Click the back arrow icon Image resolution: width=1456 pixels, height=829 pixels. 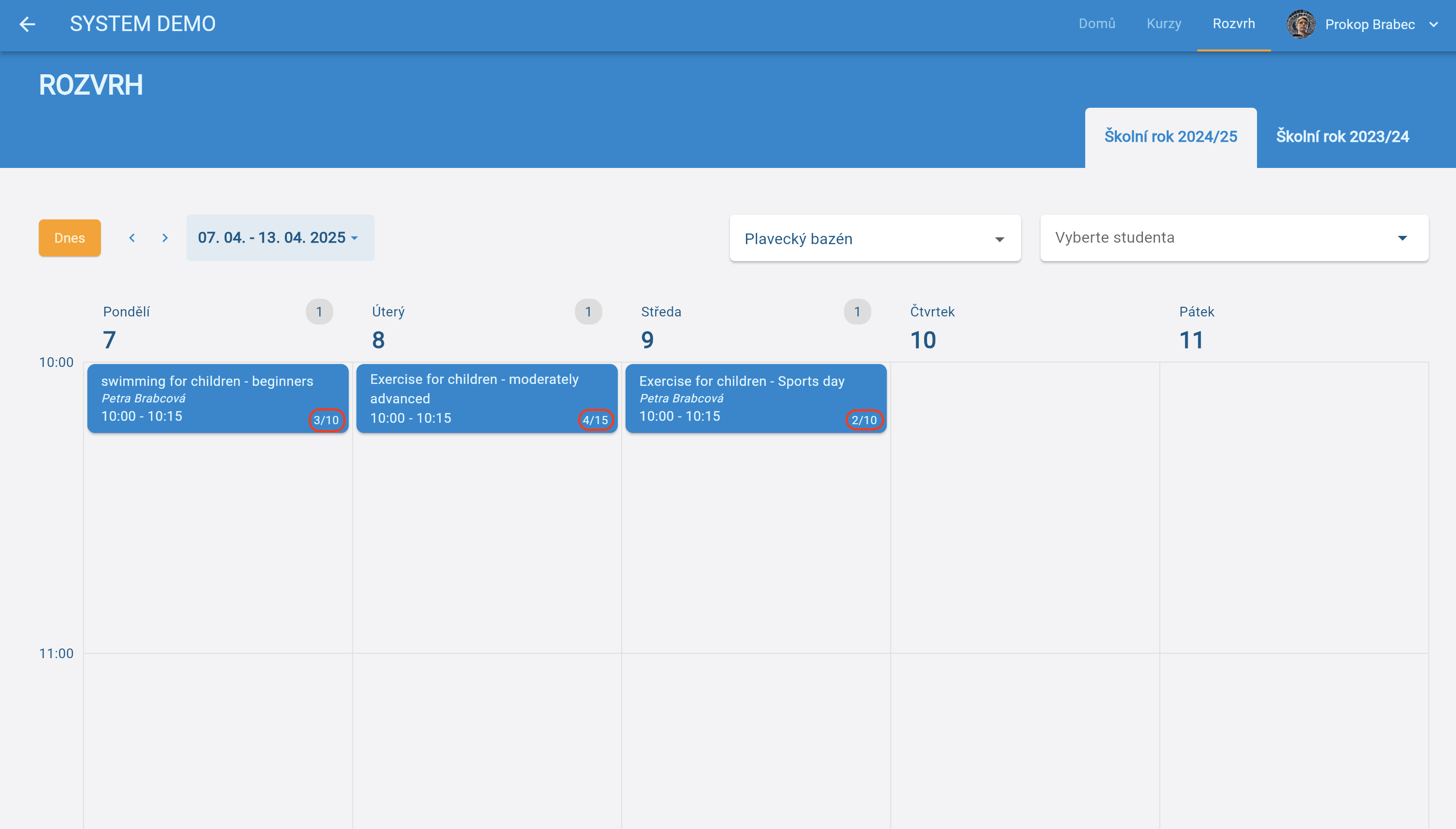27,24
